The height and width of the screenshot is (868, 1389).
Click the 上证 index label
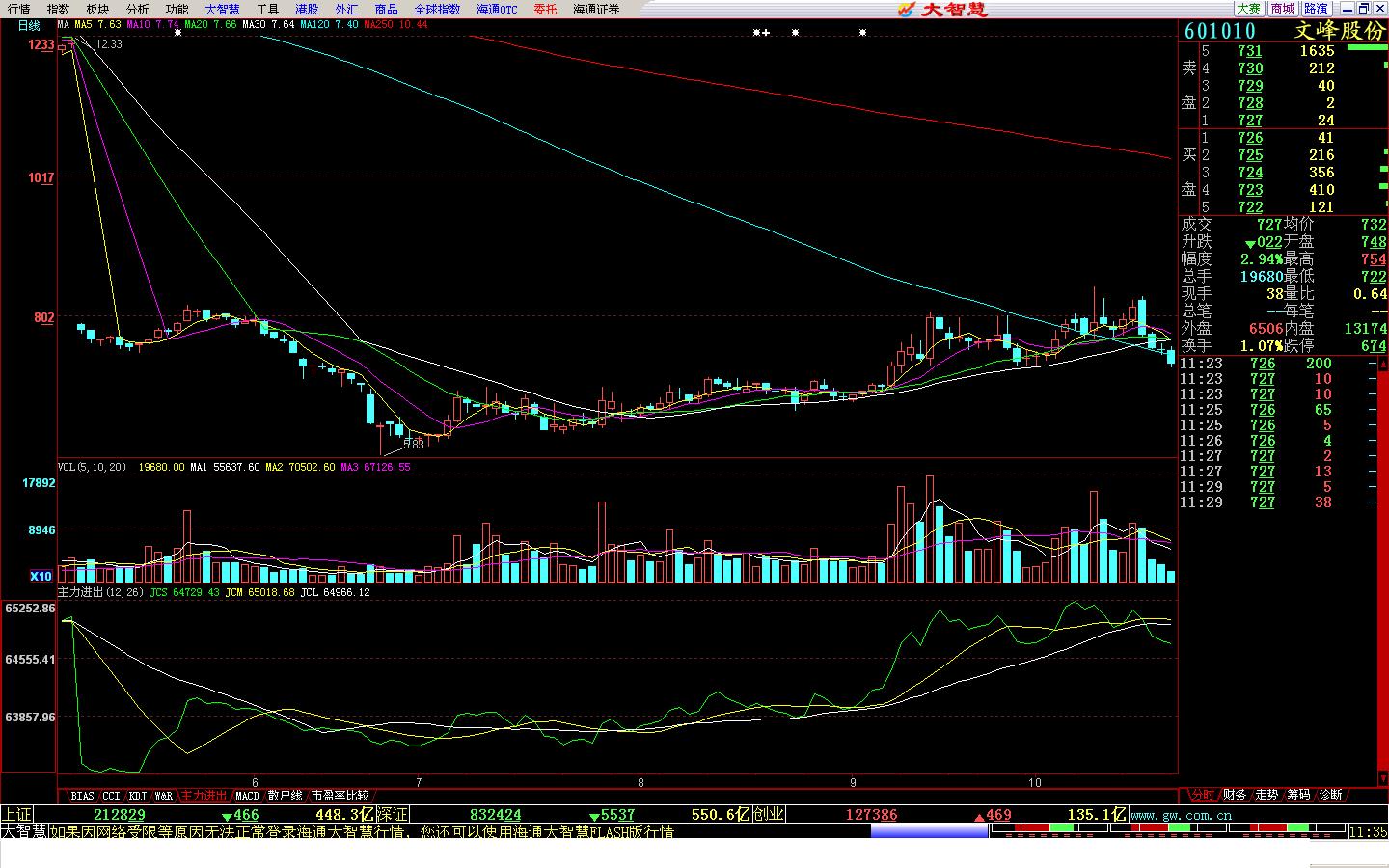(16, 814)
